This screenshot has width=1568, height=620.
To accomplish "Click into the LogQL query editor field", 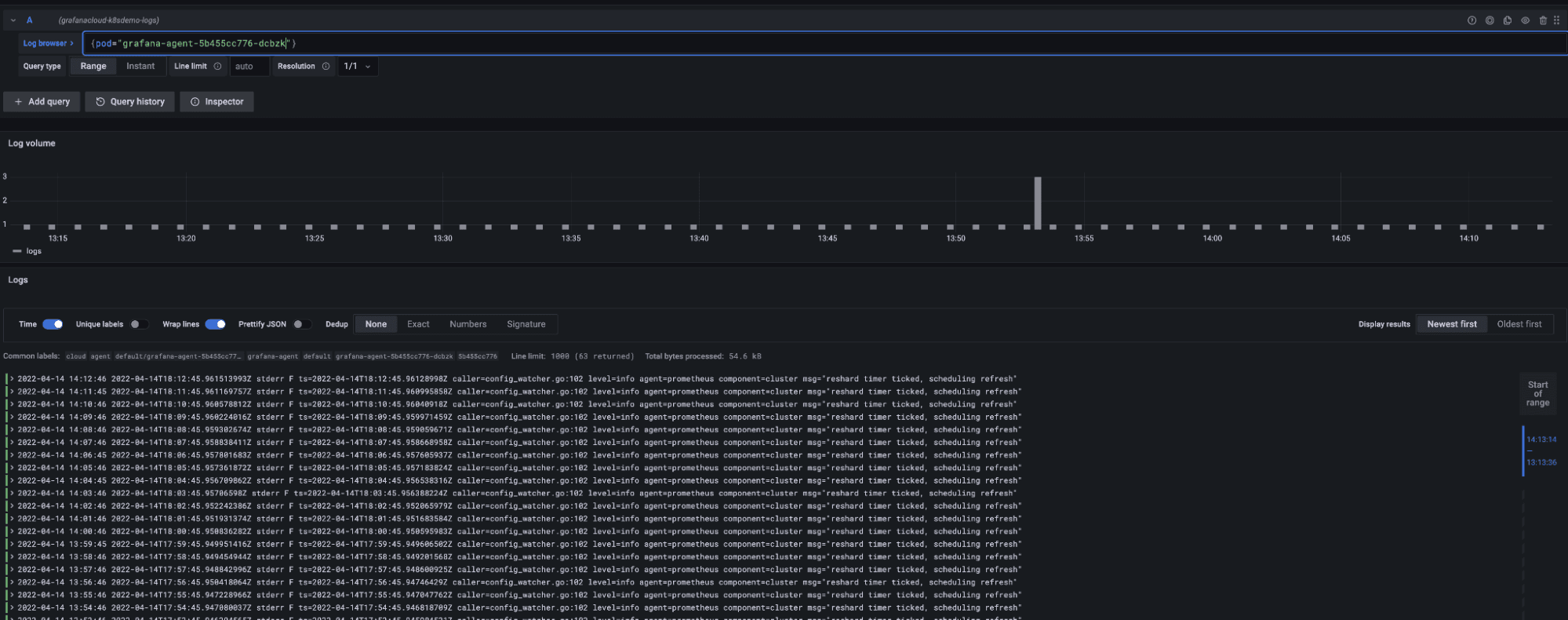I will [824, 43].
